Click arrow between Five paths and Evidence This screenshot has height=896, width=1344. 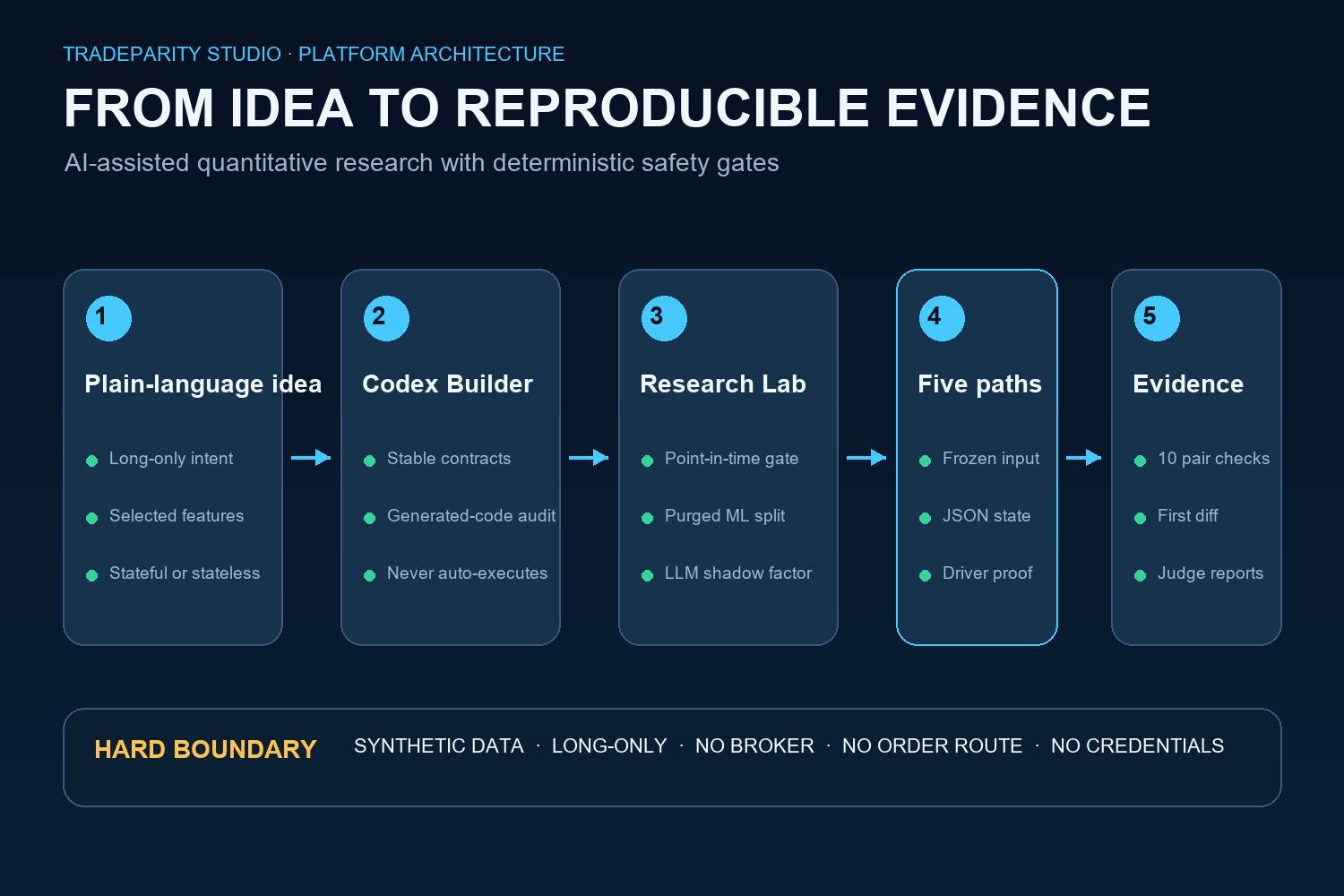tap(1083, 458)
